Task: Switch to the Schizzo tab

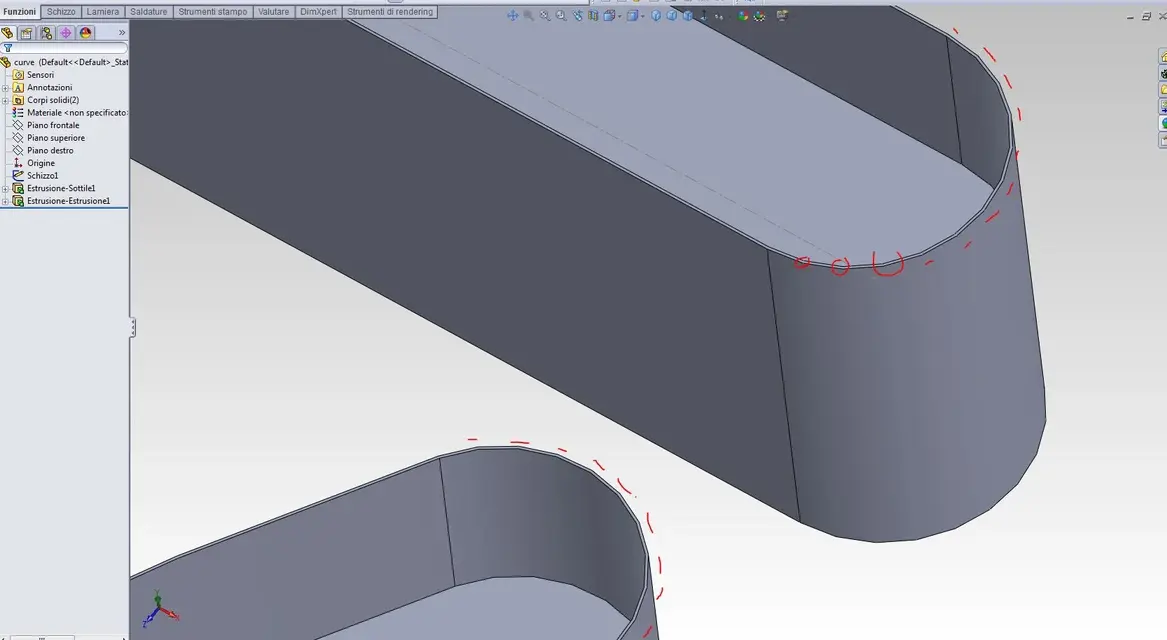Action: (x=61, y=12)
